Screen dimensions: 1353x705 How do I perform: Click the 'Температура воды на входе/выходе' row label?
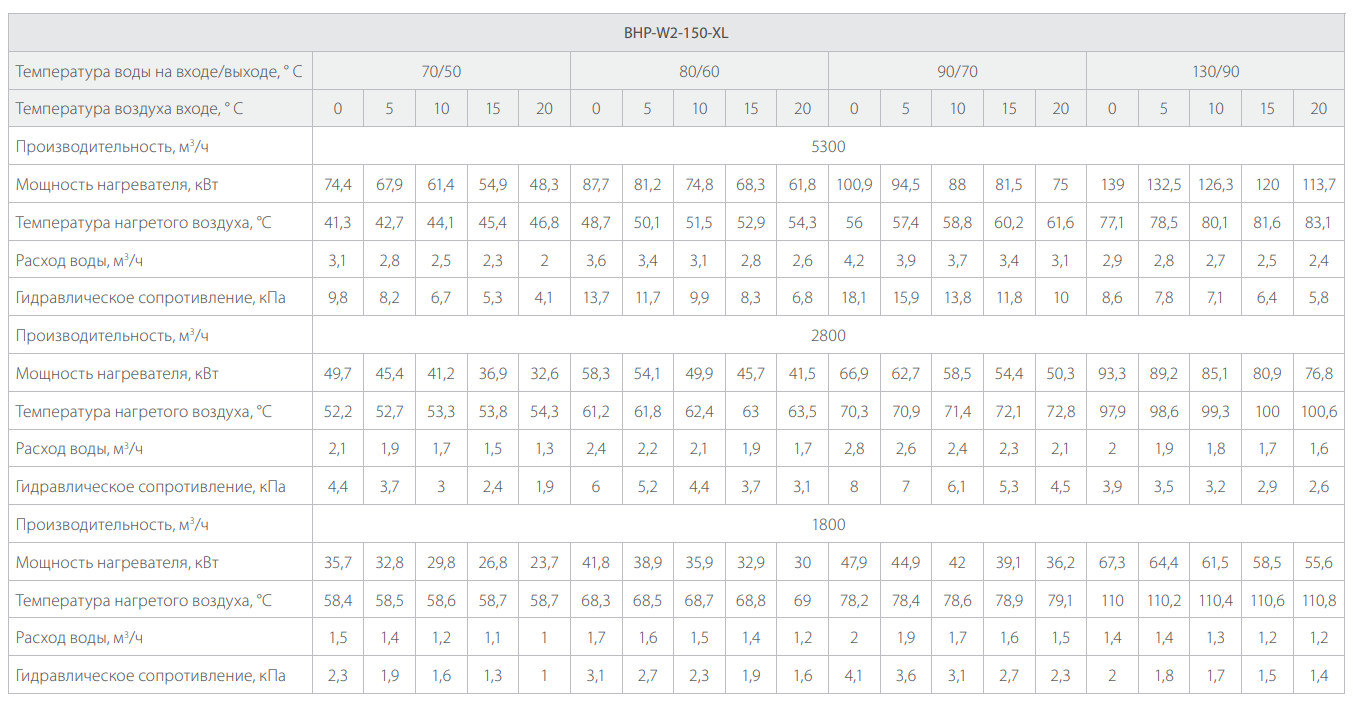pyautogui.click(x=159, y=71)
